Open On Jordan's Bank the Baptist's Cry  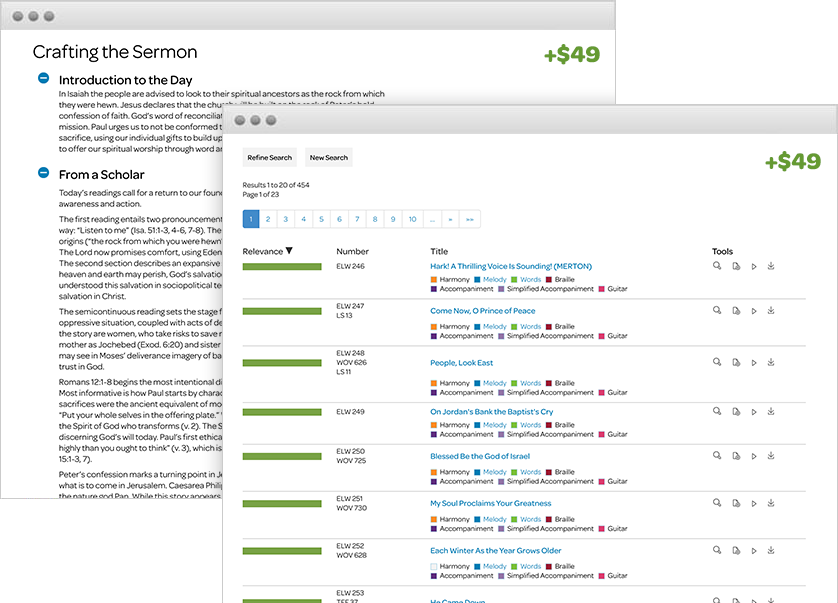pos(492,412)
